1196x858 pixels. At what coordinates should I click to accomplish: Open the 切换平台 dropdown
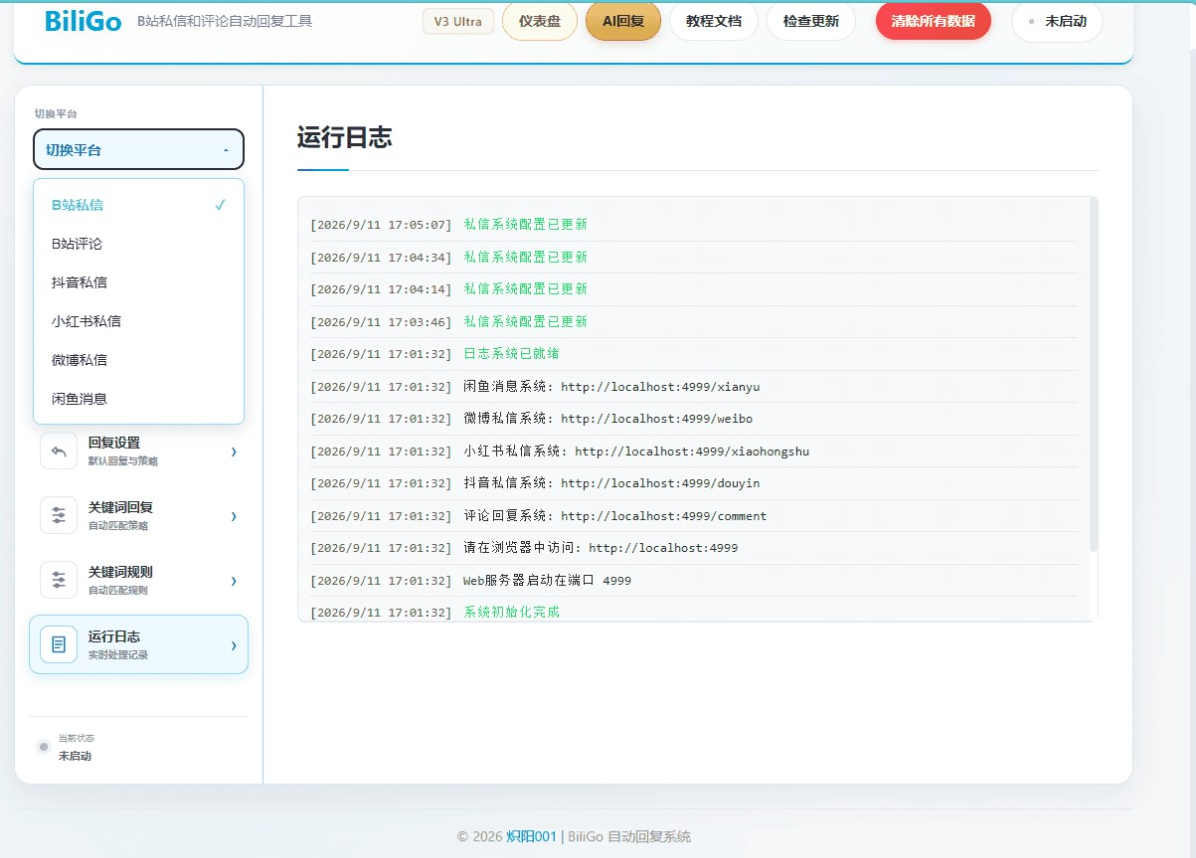[138, 149]
